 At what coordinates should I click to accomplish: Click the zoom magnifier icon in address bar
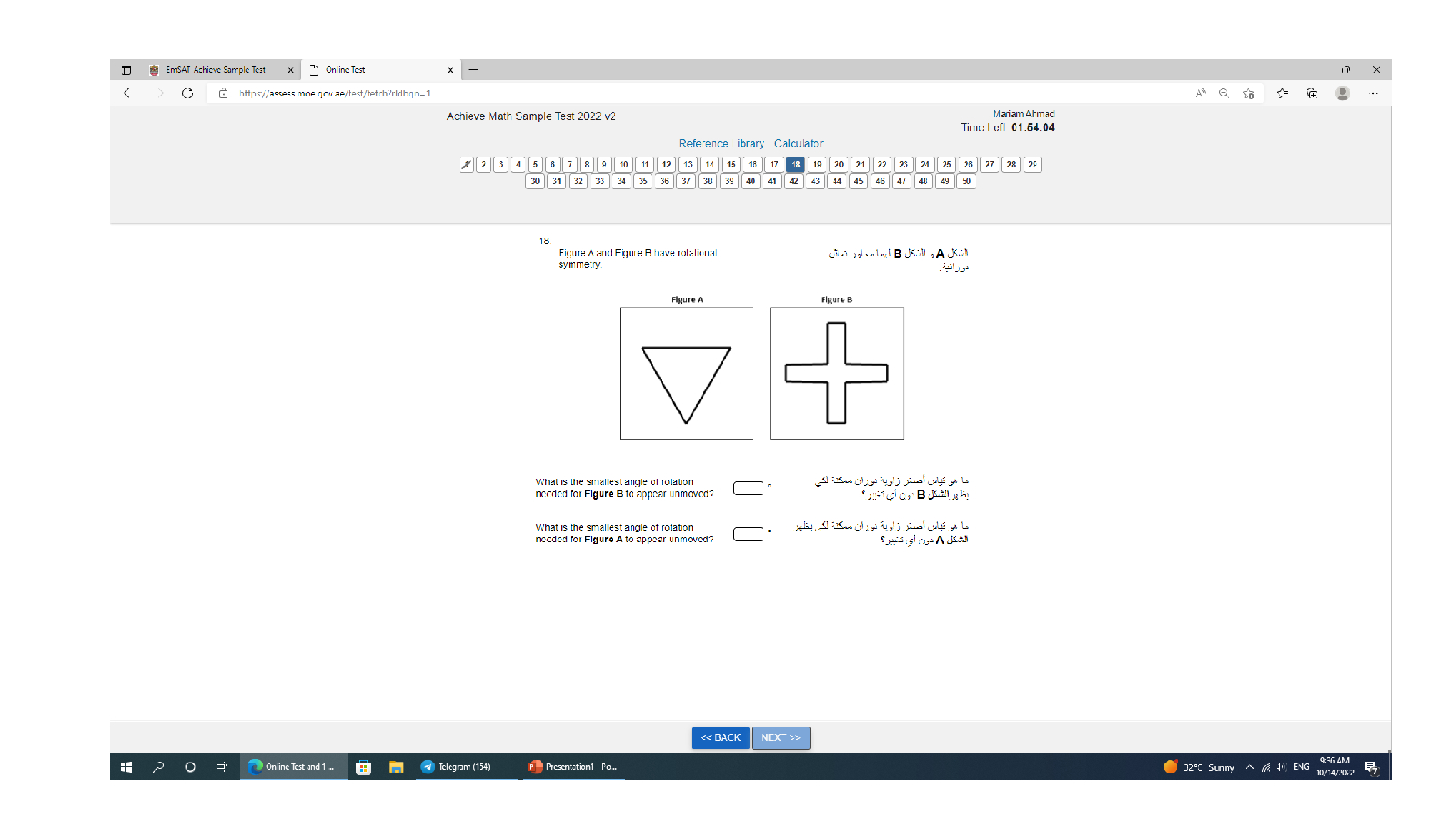pos(1224,93)
